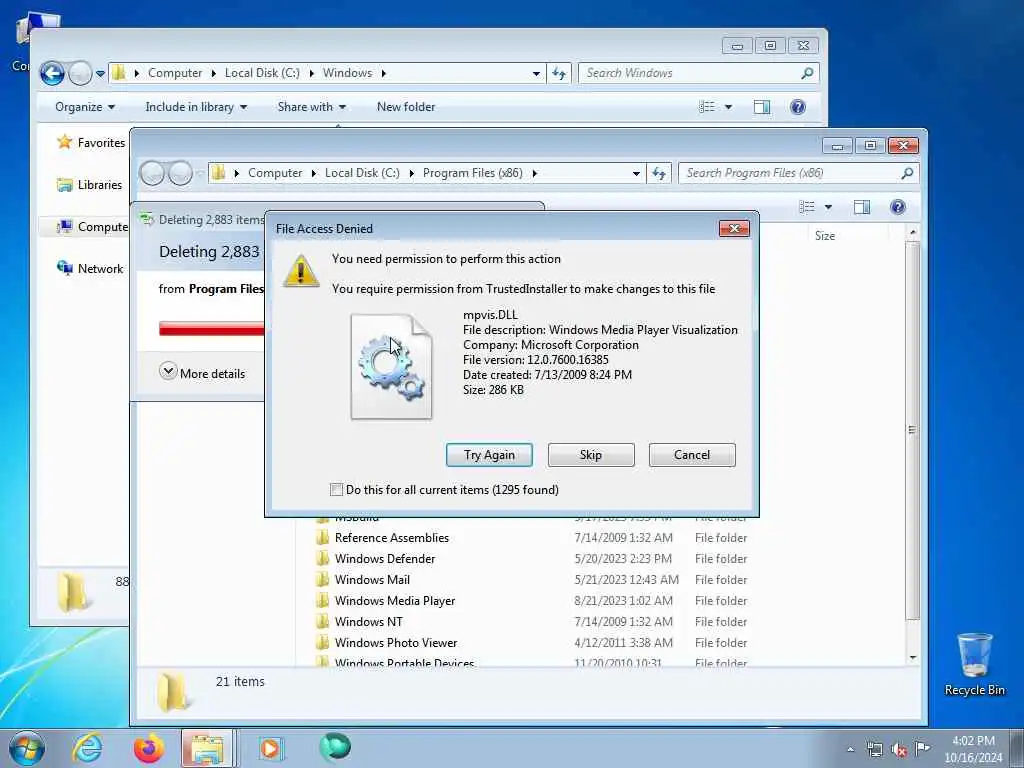Viewport: 1024px width, 768px height.
Task: Change view icon in Windows window
Action: pyautogui.click(x=707, y=107)
